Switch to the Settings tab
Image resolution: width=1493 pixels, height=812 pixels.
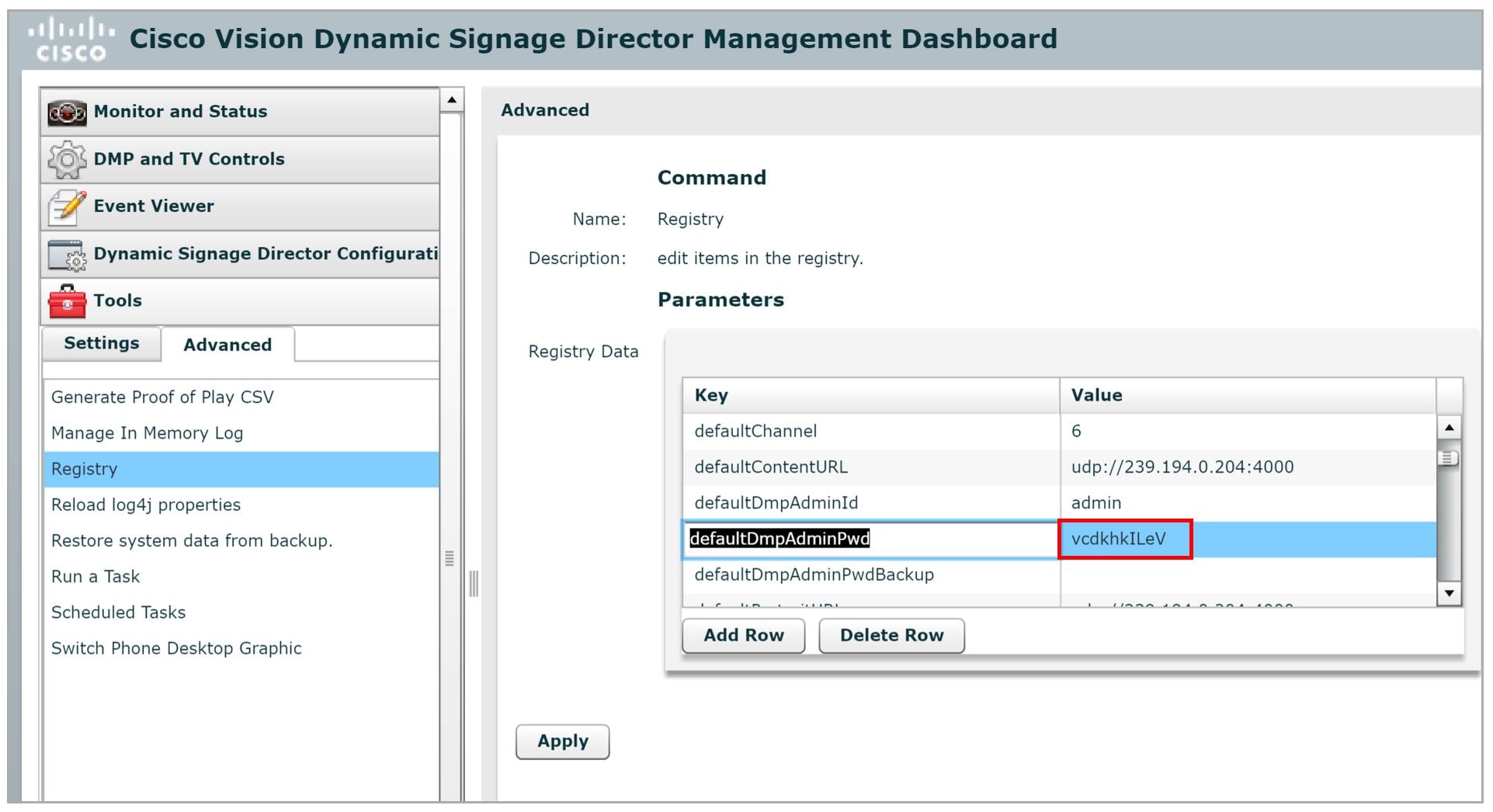coord(102,344)
